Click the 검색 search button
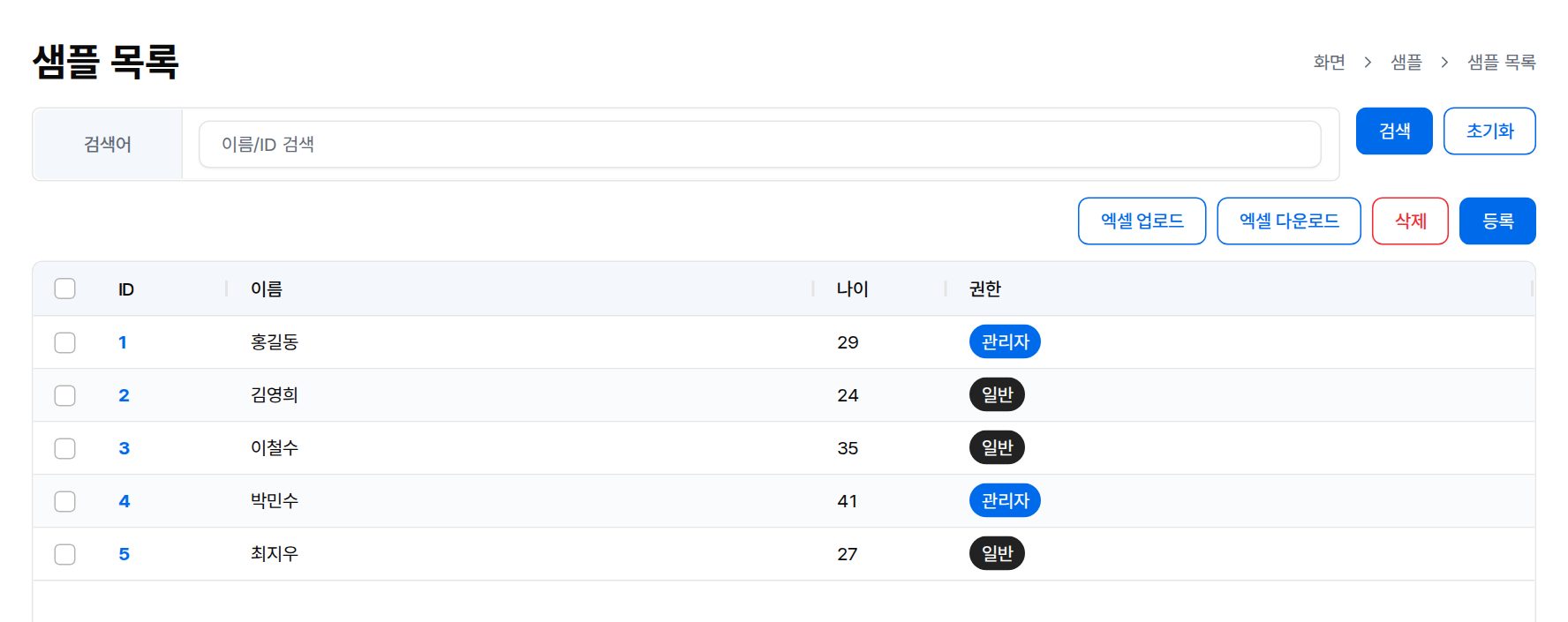The image size is (1568, 622). (1394, 131)
